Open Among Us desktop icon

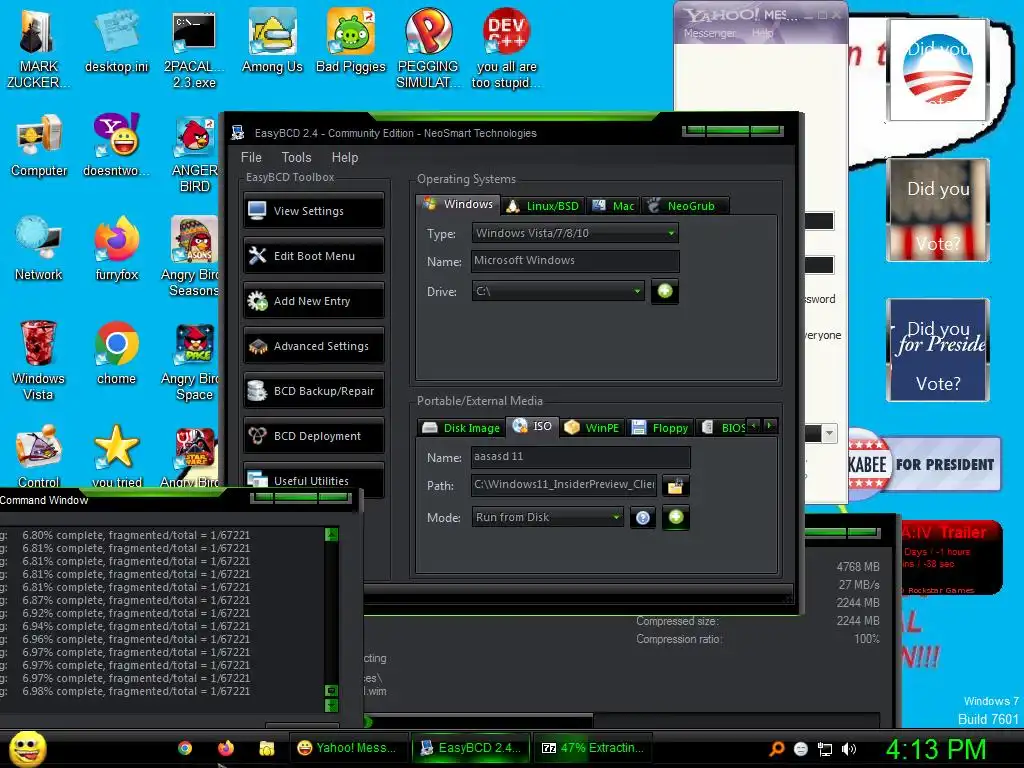(x=272, y=40)
